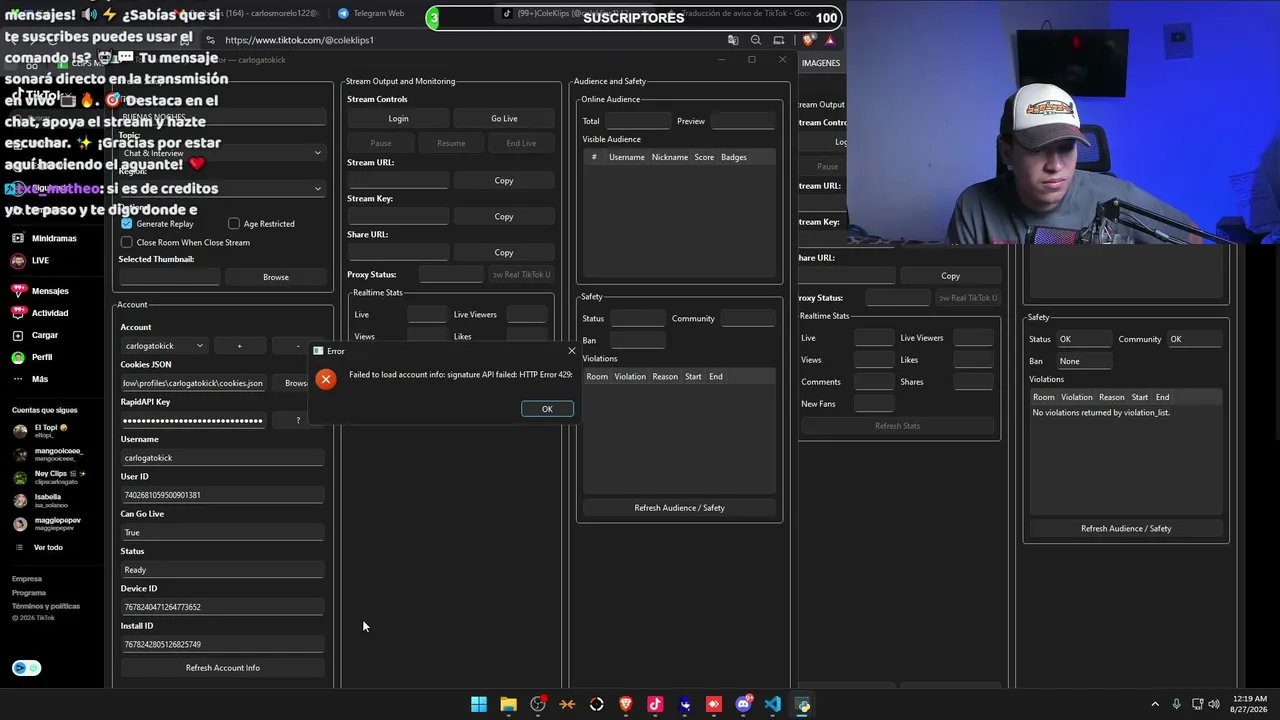Open the TikTok app taskbar icon
The width and height of the screenshot is (1280, 720).
click(655, 704)
